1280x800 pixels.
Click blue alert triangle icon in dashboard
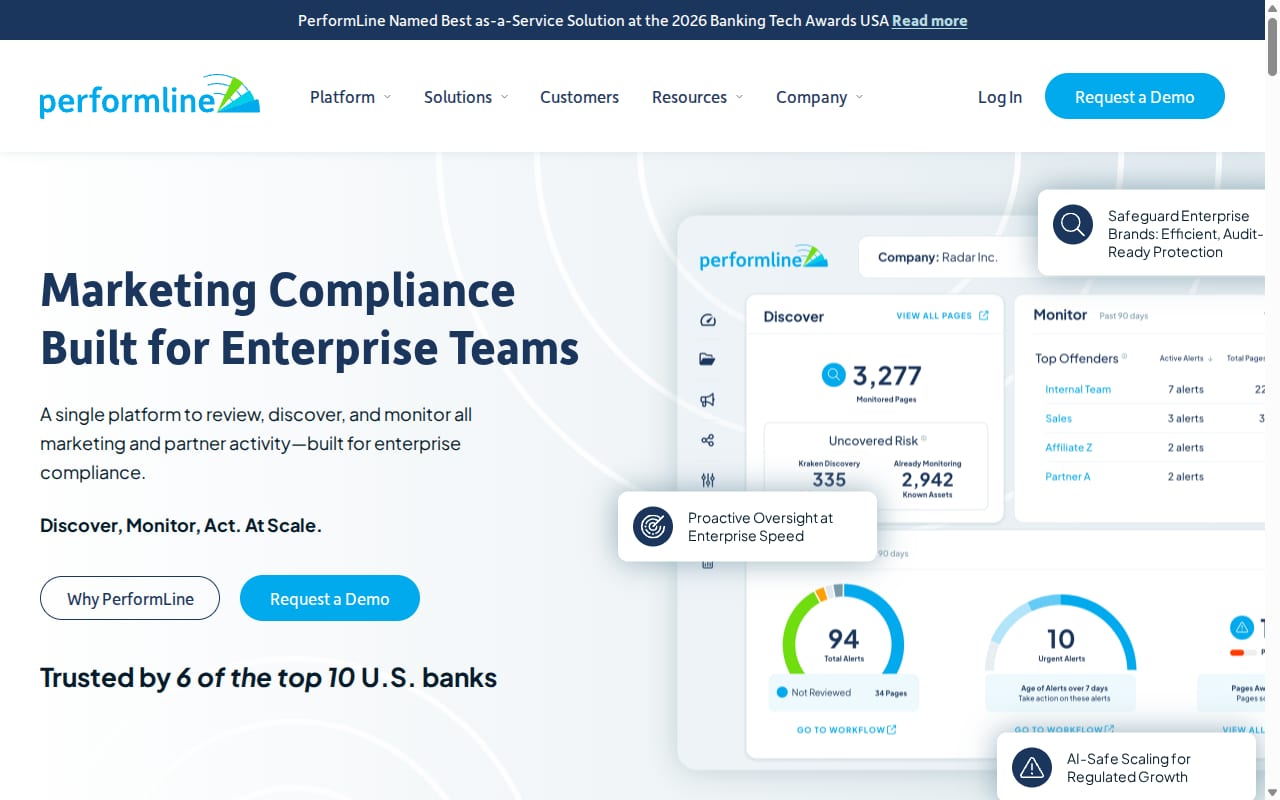click(x=1241, y=628)
